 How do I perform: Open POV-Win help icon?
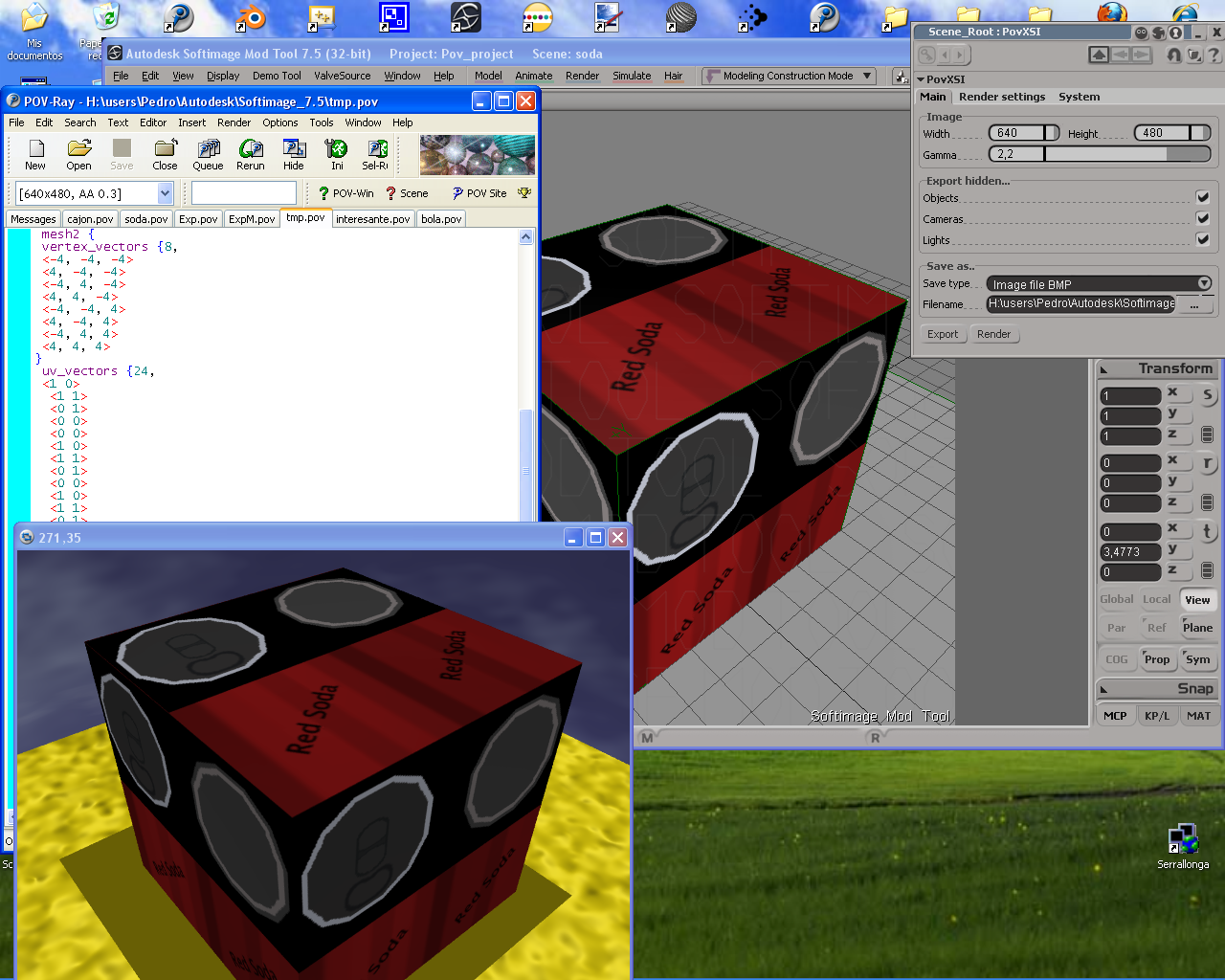pos(345,193)
